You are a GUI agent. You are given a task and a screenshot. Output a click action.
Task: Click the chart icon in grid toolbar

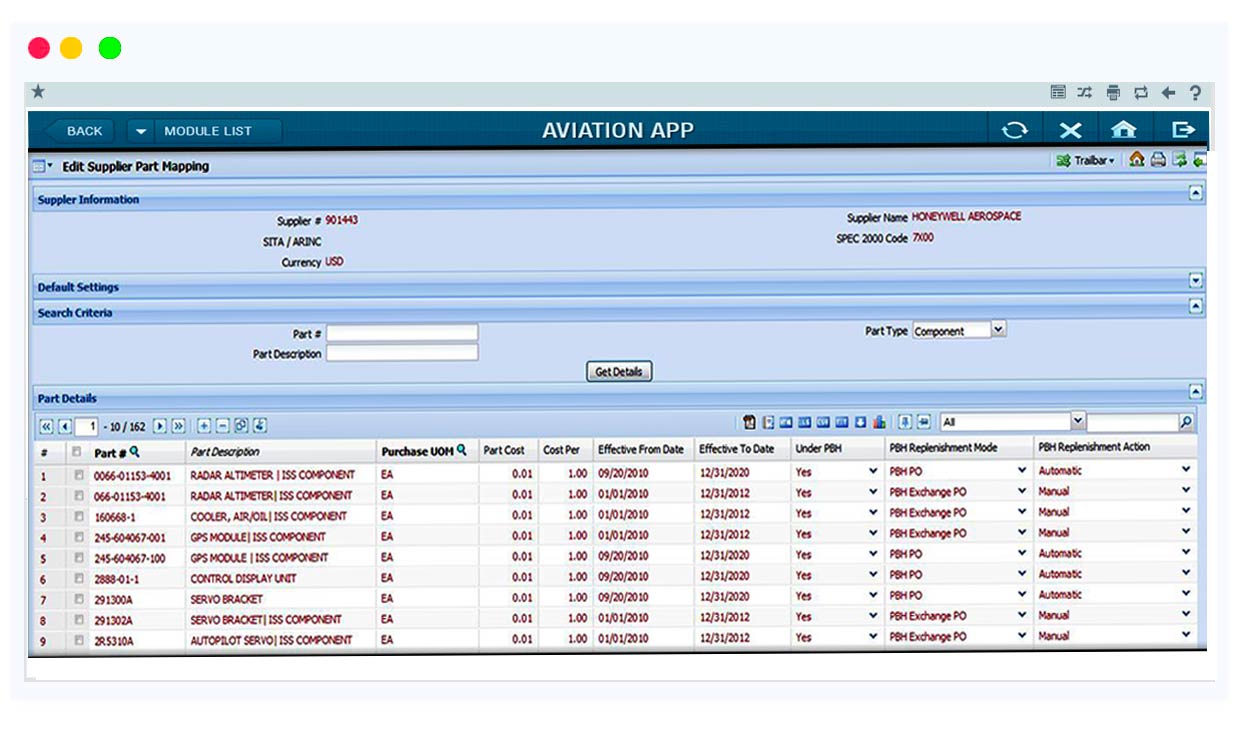pos(880,422)
